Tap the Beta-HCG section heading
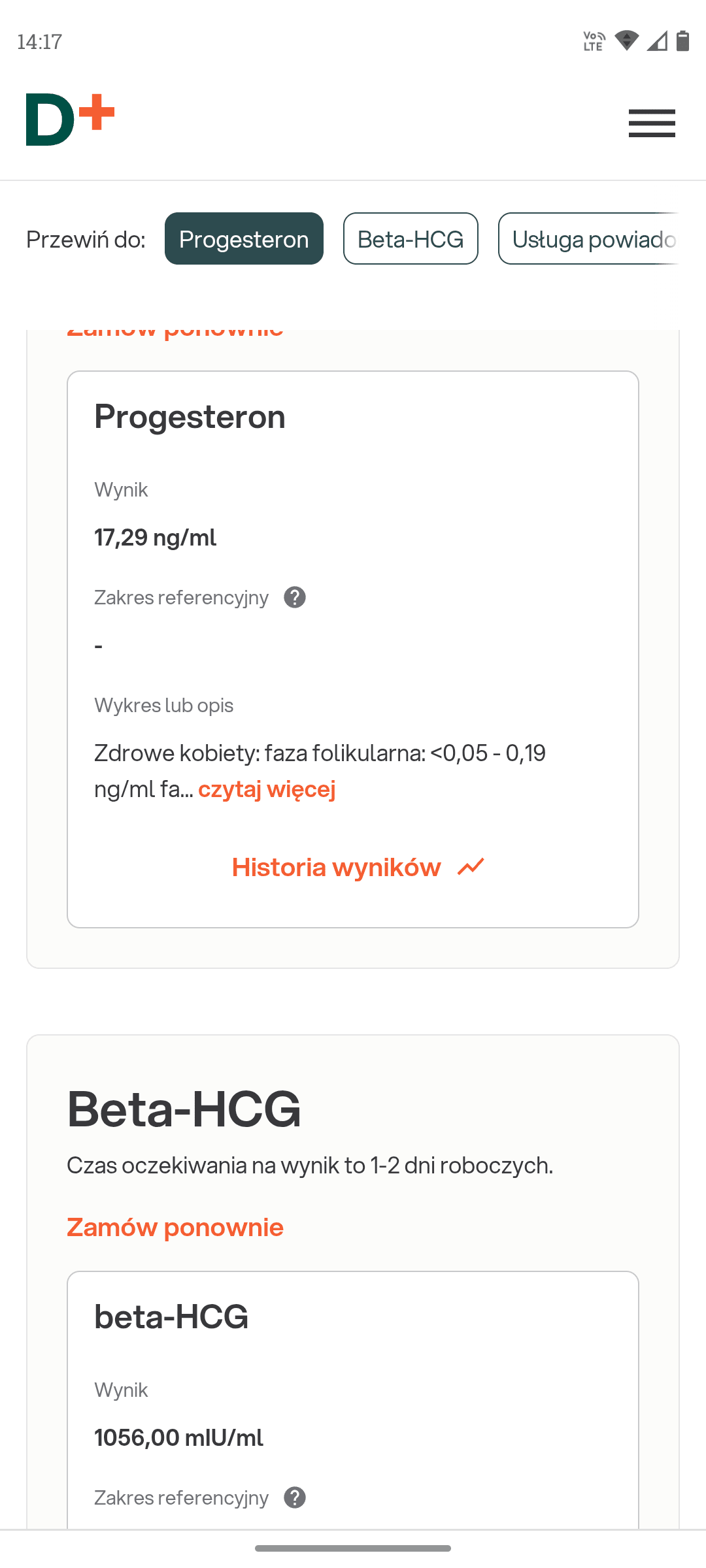The image size is (706, 1568). pos(184,1109)
